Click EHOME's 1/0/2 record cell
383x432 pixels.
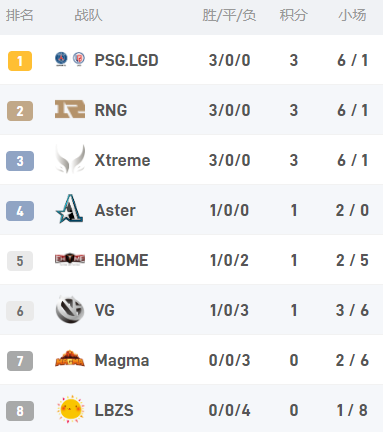click(229, 260)
